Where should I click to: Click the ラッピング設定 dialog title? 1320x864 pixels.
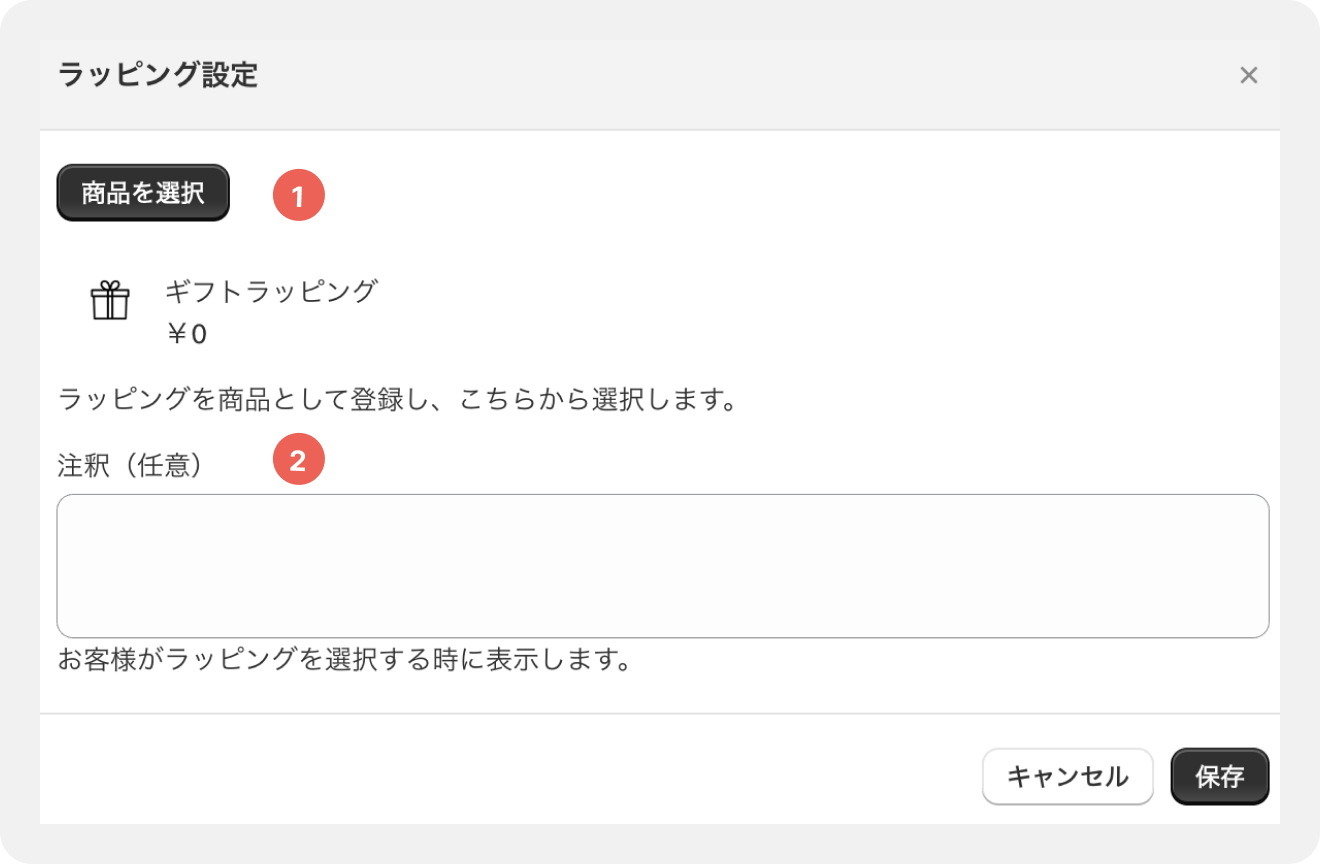tap(158, 76)
